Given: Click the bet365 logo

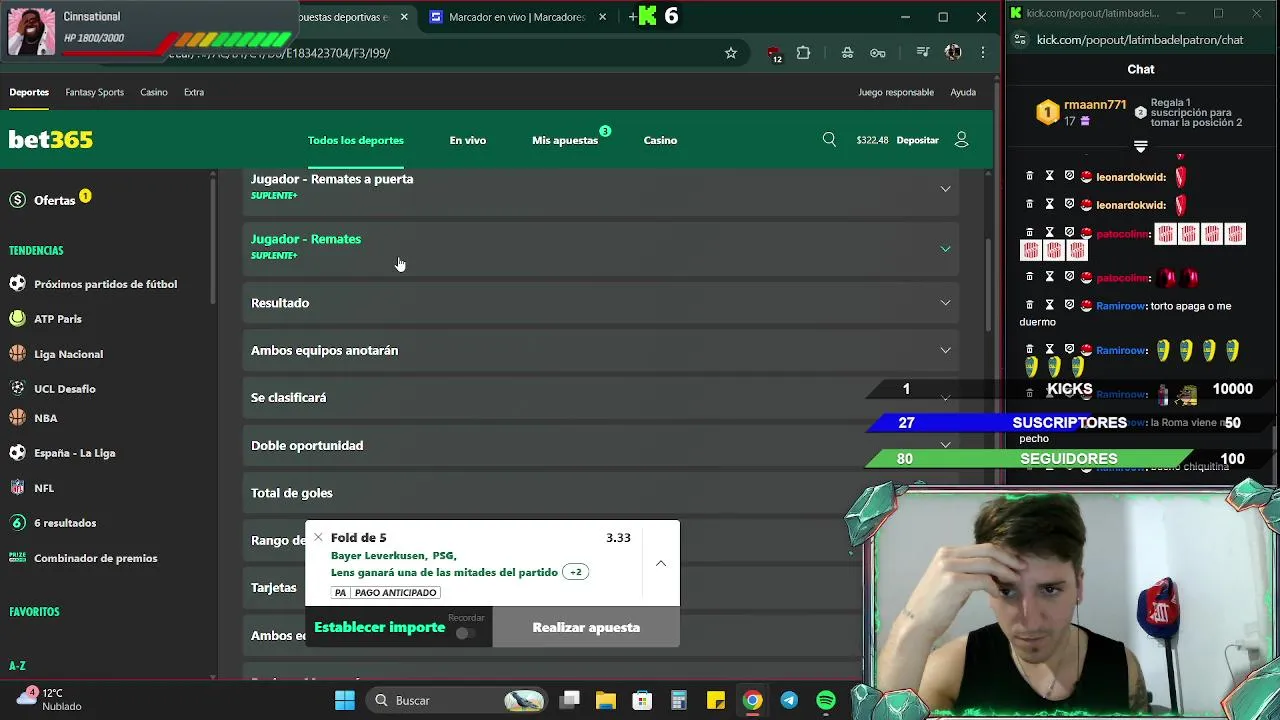Looking at the screenshot, I should point(51,140).
